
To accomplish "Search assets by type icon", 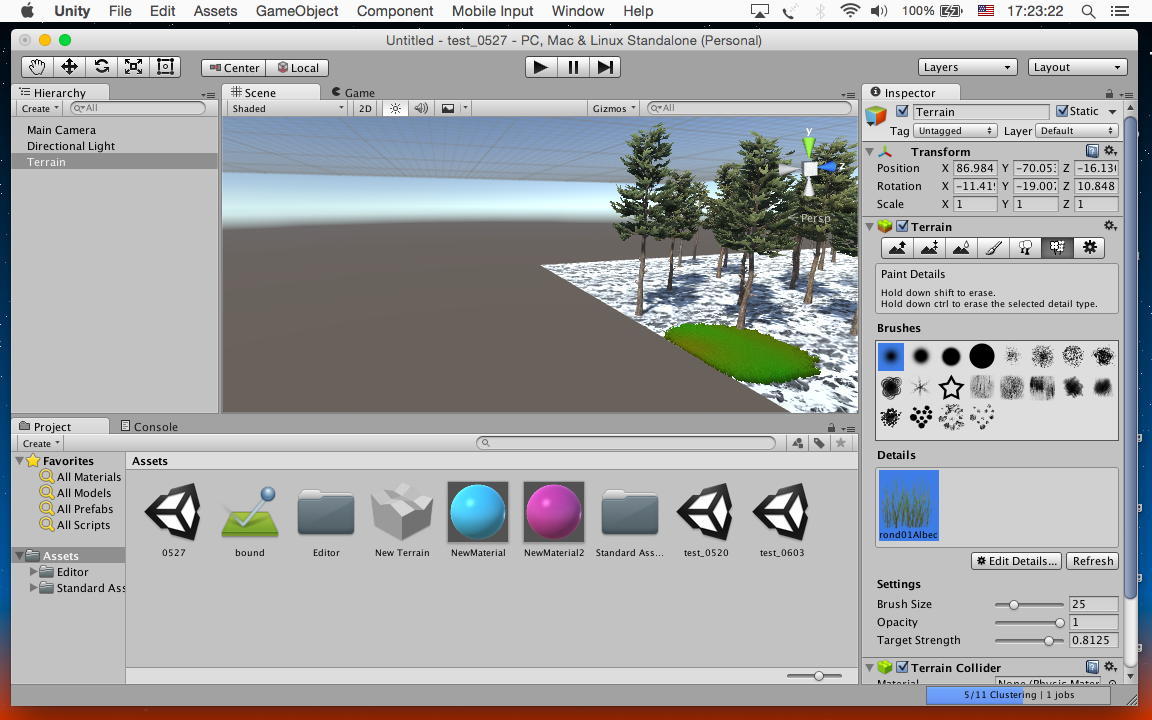I will (x=797, y=443).
